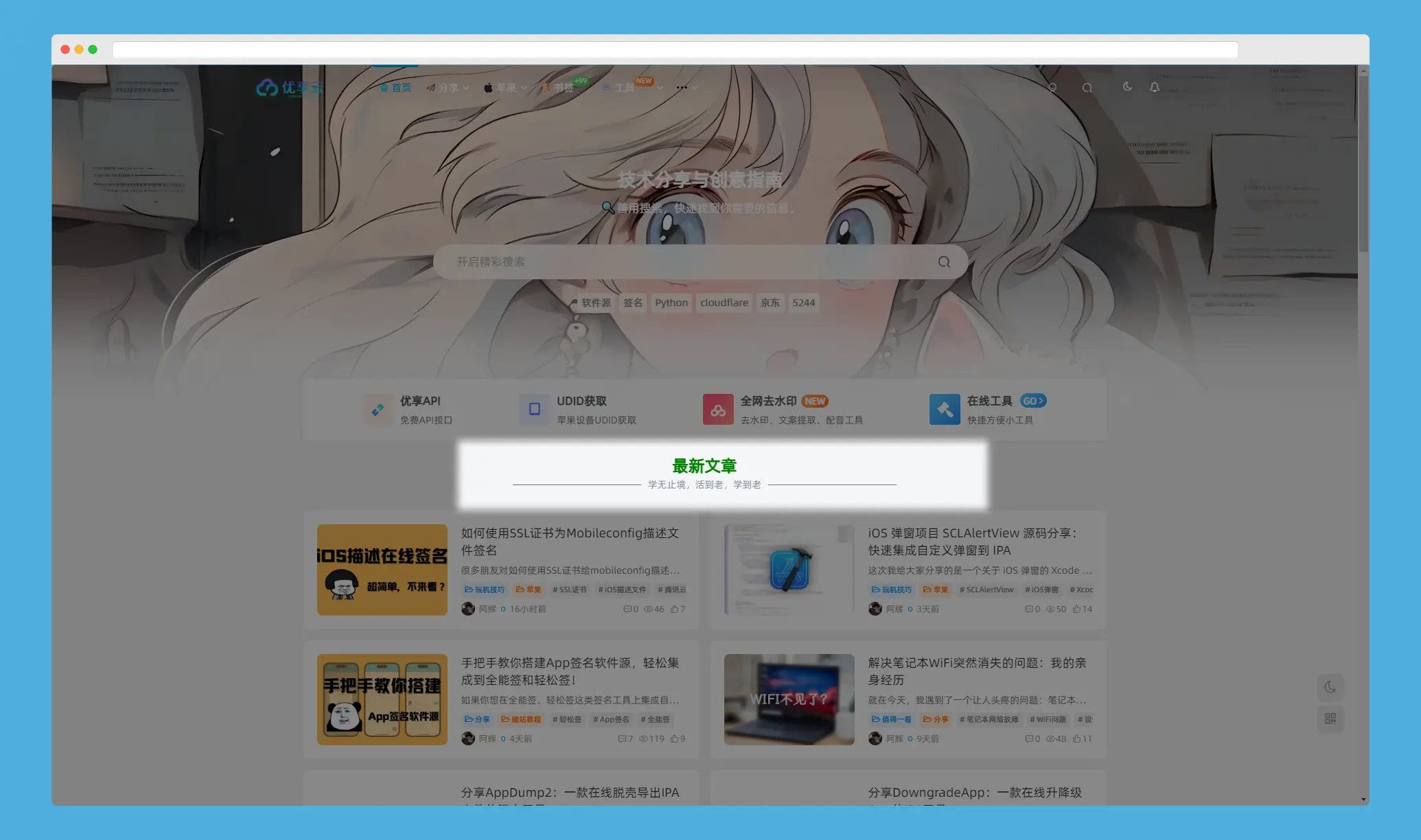
Task: Click the browser address bar
Action: pyautogui.click(x=675, y=49)
